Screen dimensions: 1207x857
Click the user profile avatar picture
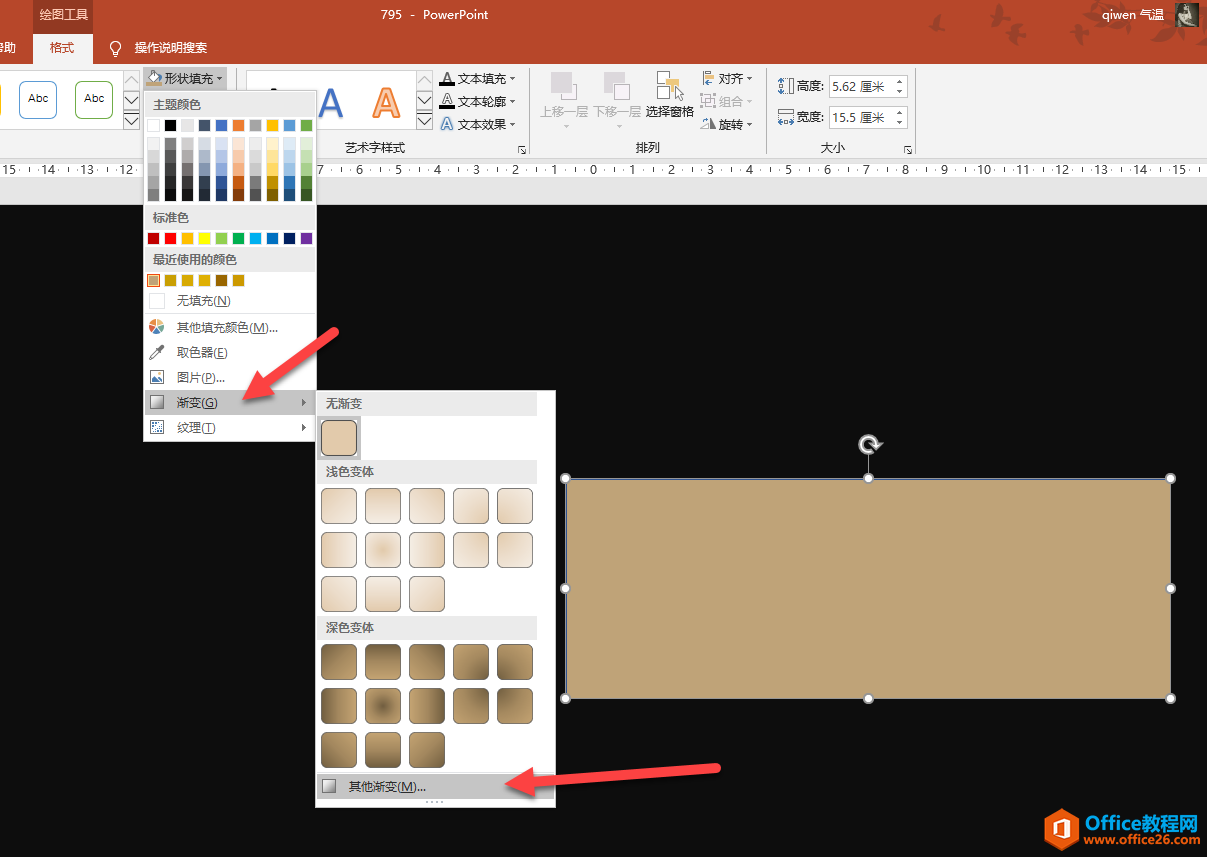[x=1186, y=15]
